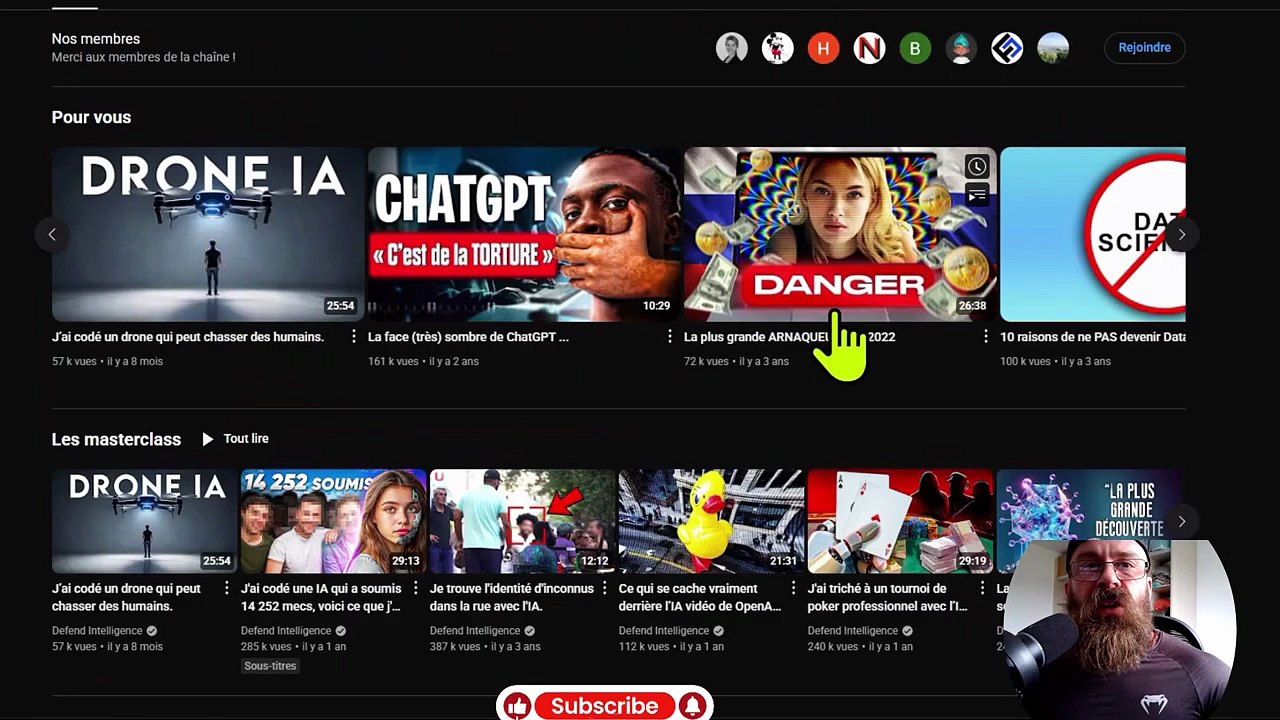Open DANGER thumbnail video
This screenshot has height=720, width=1280.
coord(840,234)
